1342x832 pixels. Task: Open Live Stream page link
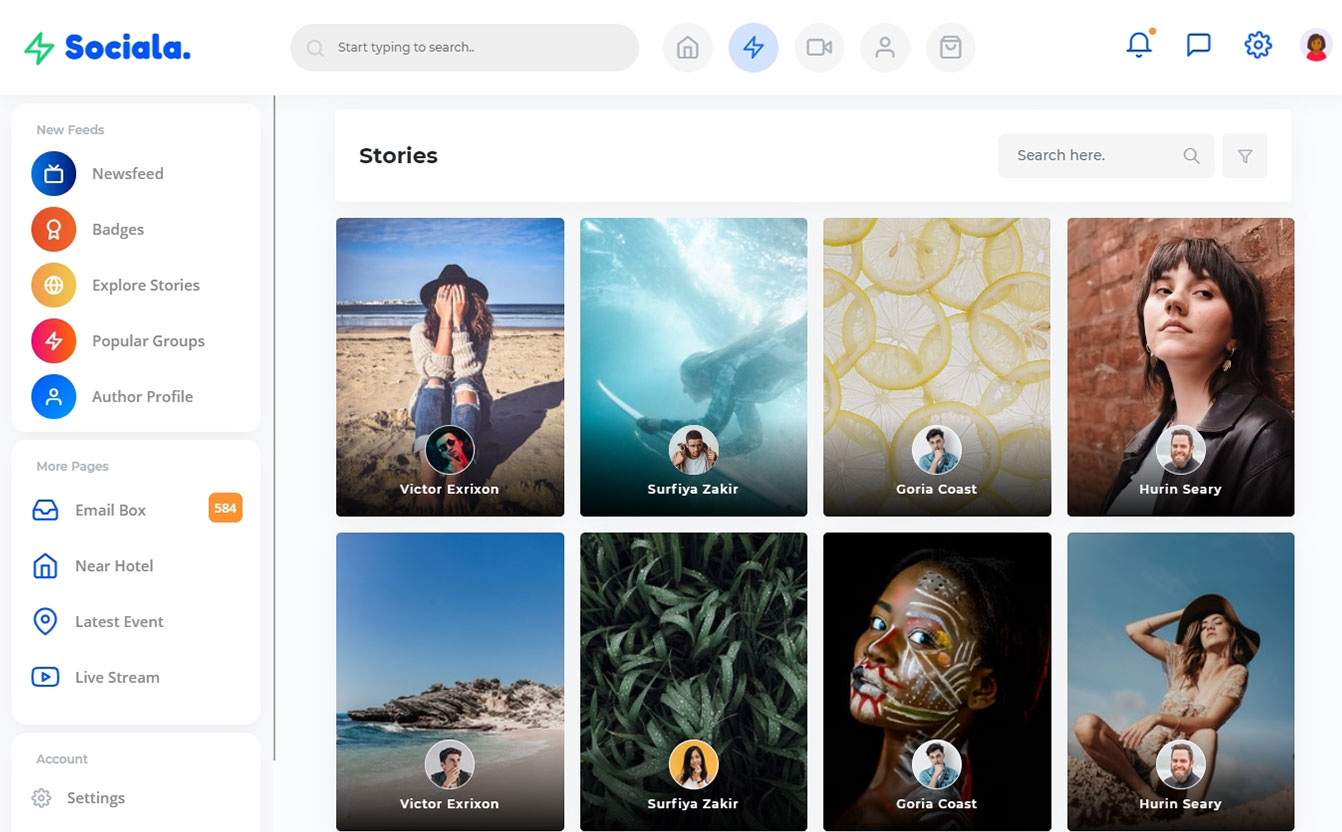pyautogui.click(x=116, y=678)
